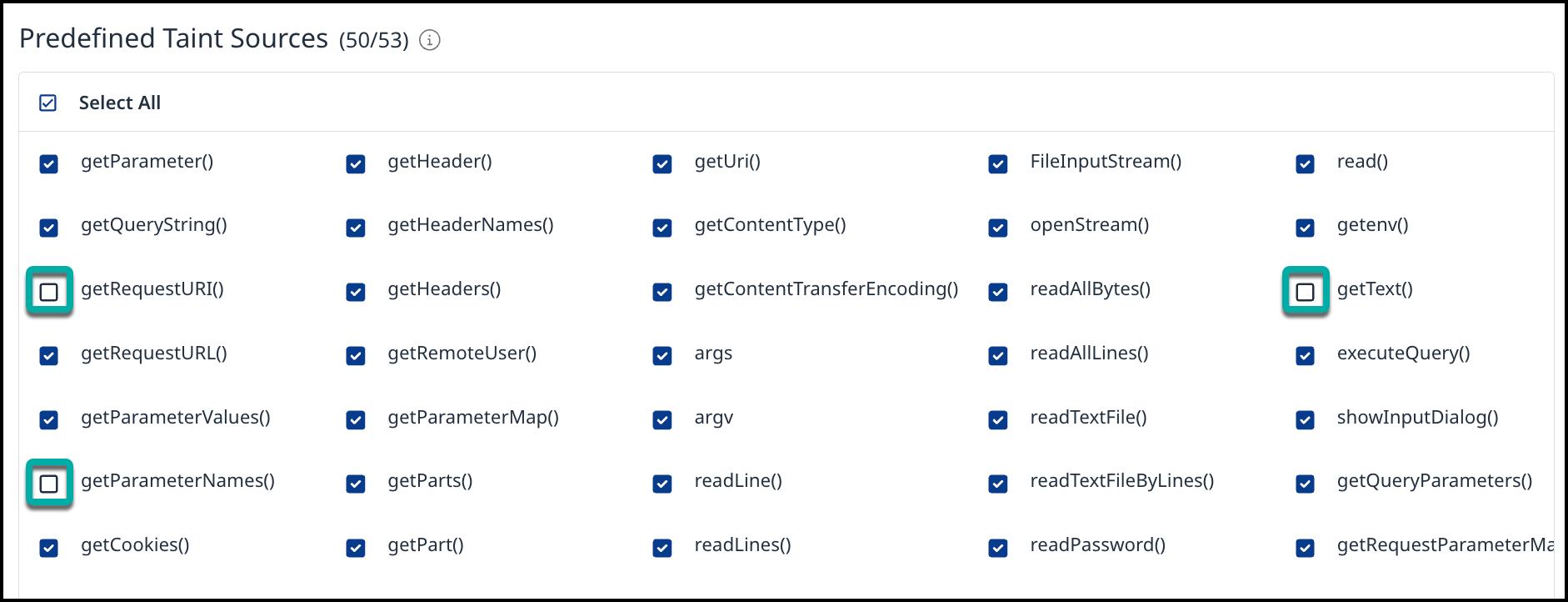Enable the getRequestURI() checkbox

[x=49, y=292]
